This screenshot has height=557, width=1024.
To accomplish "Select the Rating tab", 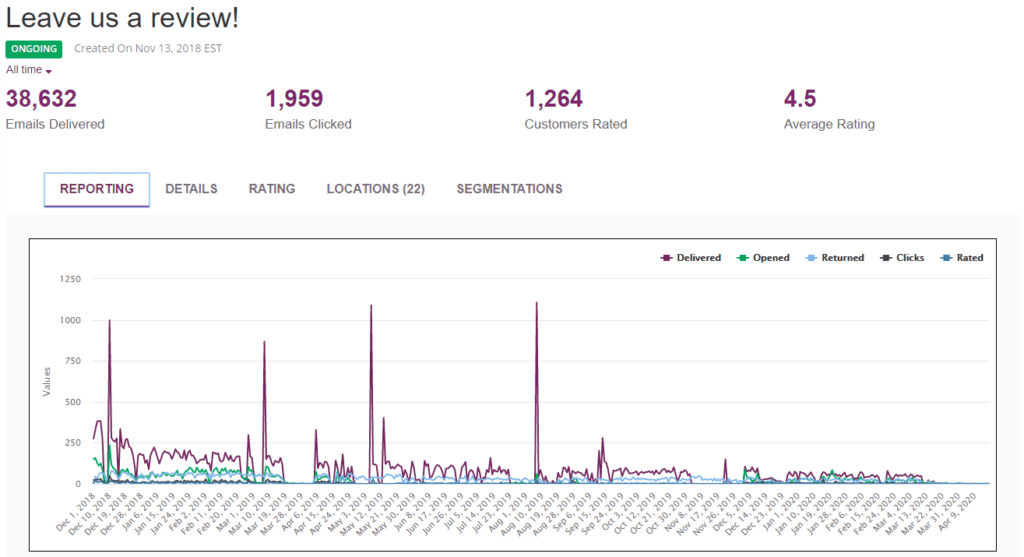I will (272, 189).
